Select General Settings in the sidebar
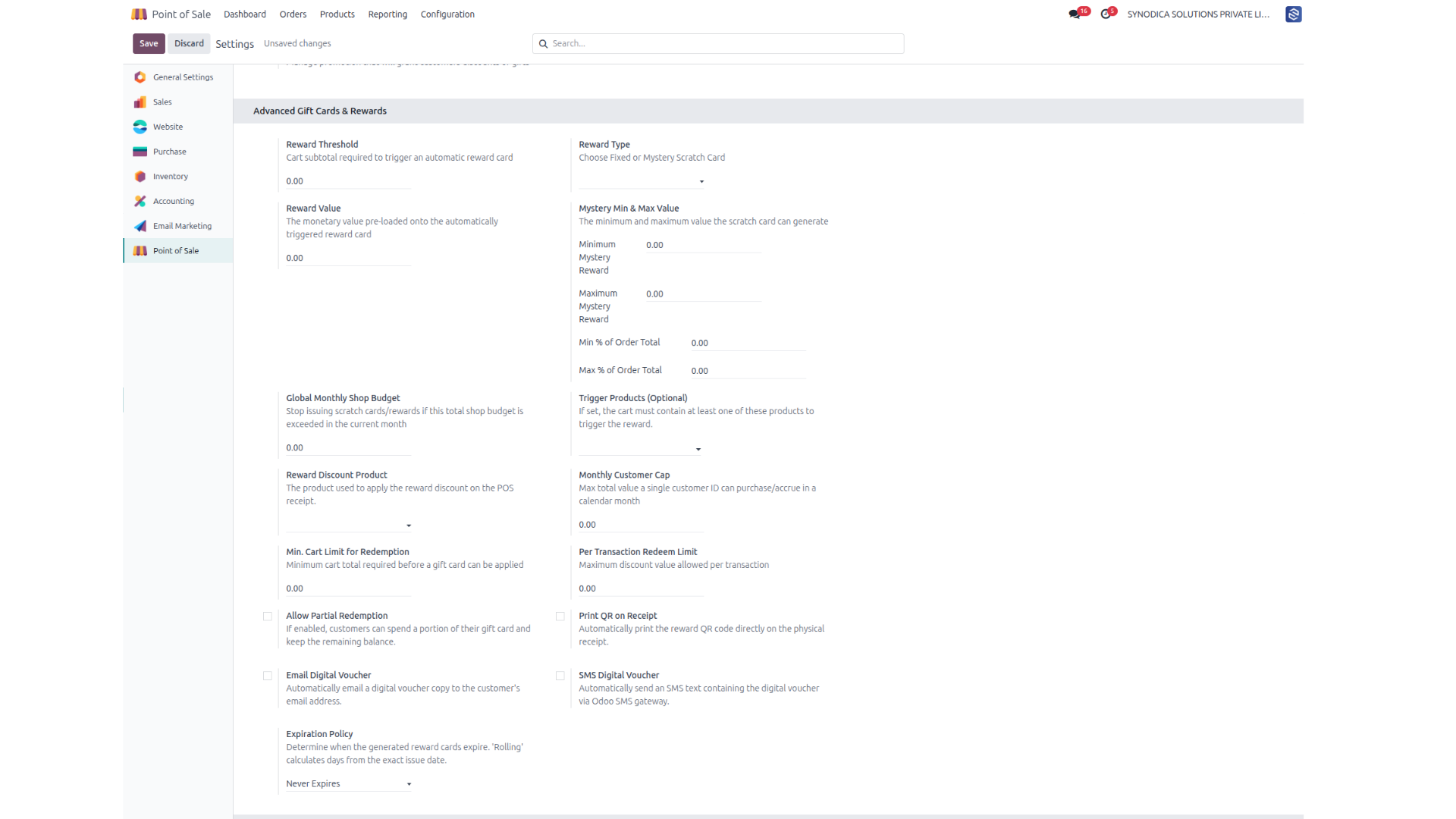1456x819 pixels. [178, 77]
